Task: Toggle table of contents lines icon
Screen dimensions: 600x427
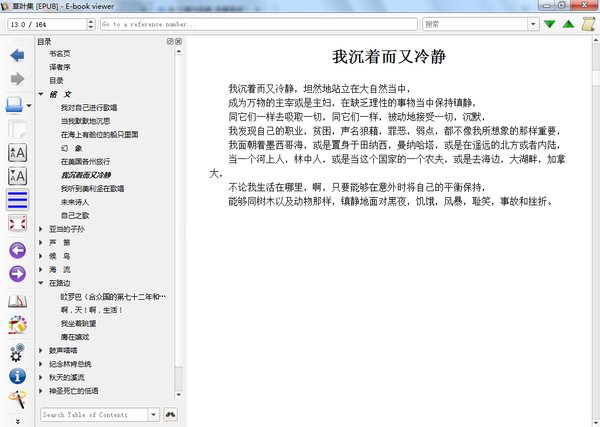Action: [x=18, y=200]
